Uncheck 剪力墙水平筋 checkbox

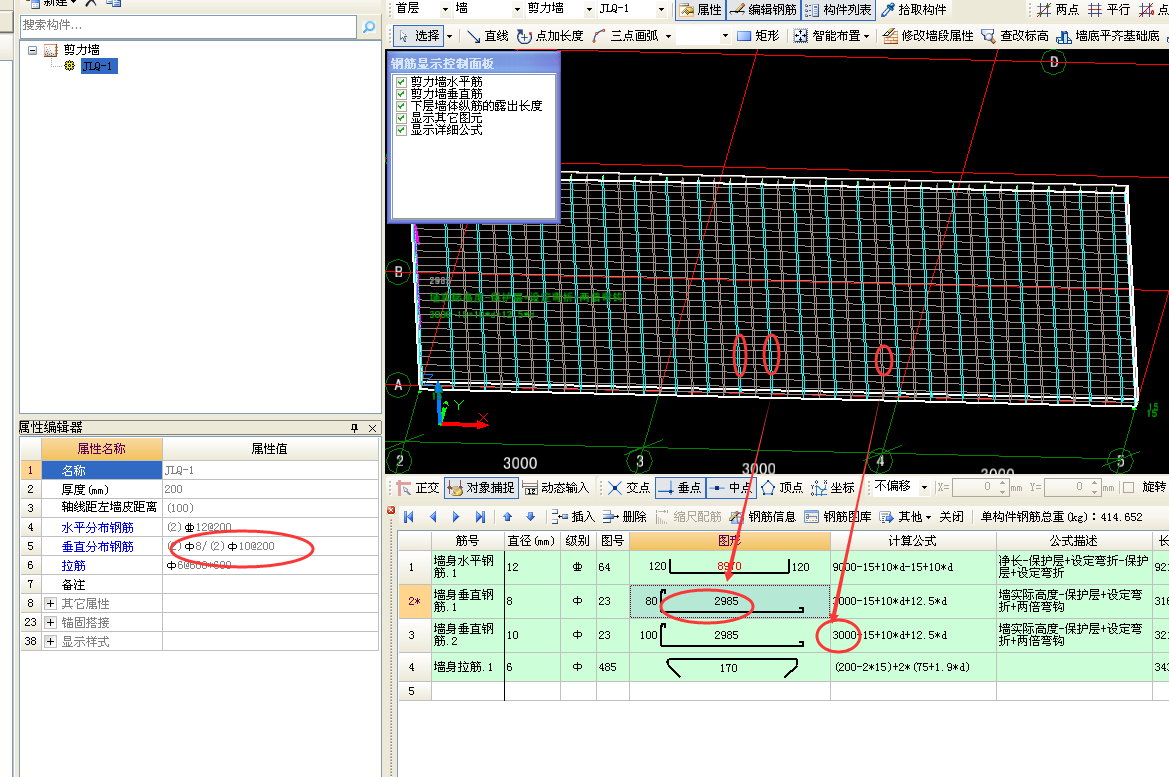pyautogui.click(x=401, y=82)
